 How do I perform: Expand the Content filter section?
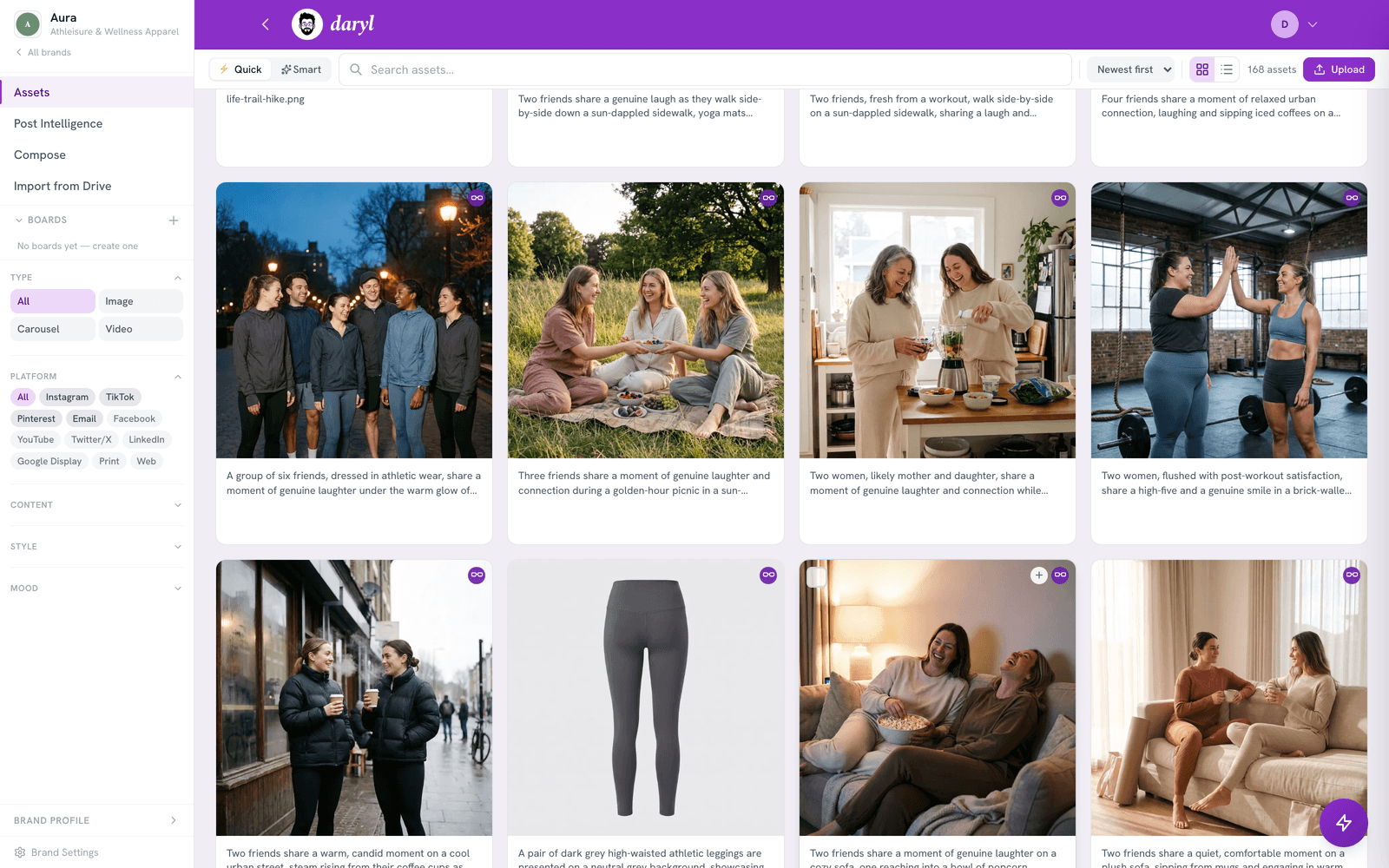pyautogui.click(x=96, y=505)
